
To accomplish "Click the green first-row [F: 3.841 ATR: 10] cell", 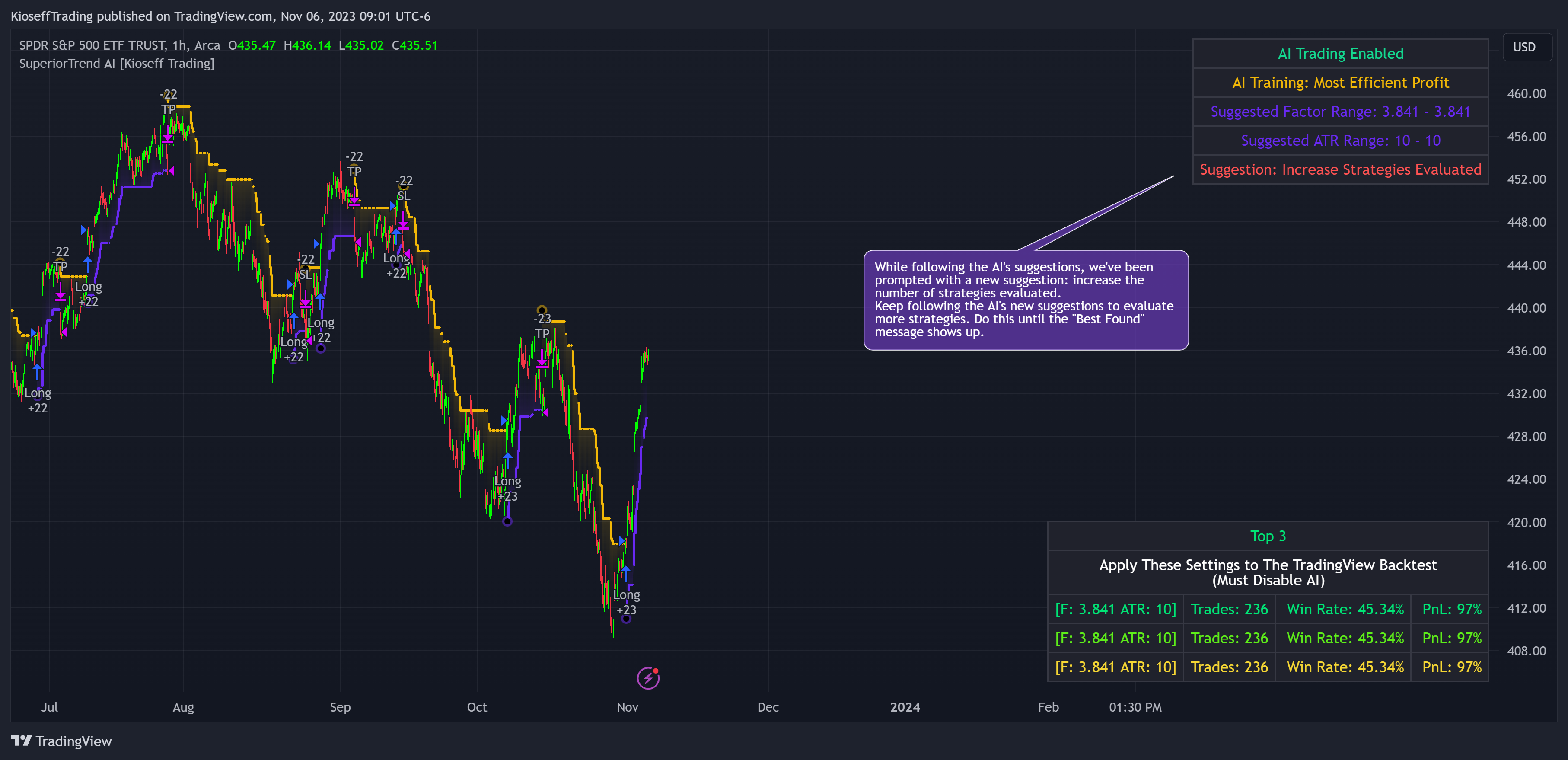I will pyautogui.click(x=1115, y=609).
